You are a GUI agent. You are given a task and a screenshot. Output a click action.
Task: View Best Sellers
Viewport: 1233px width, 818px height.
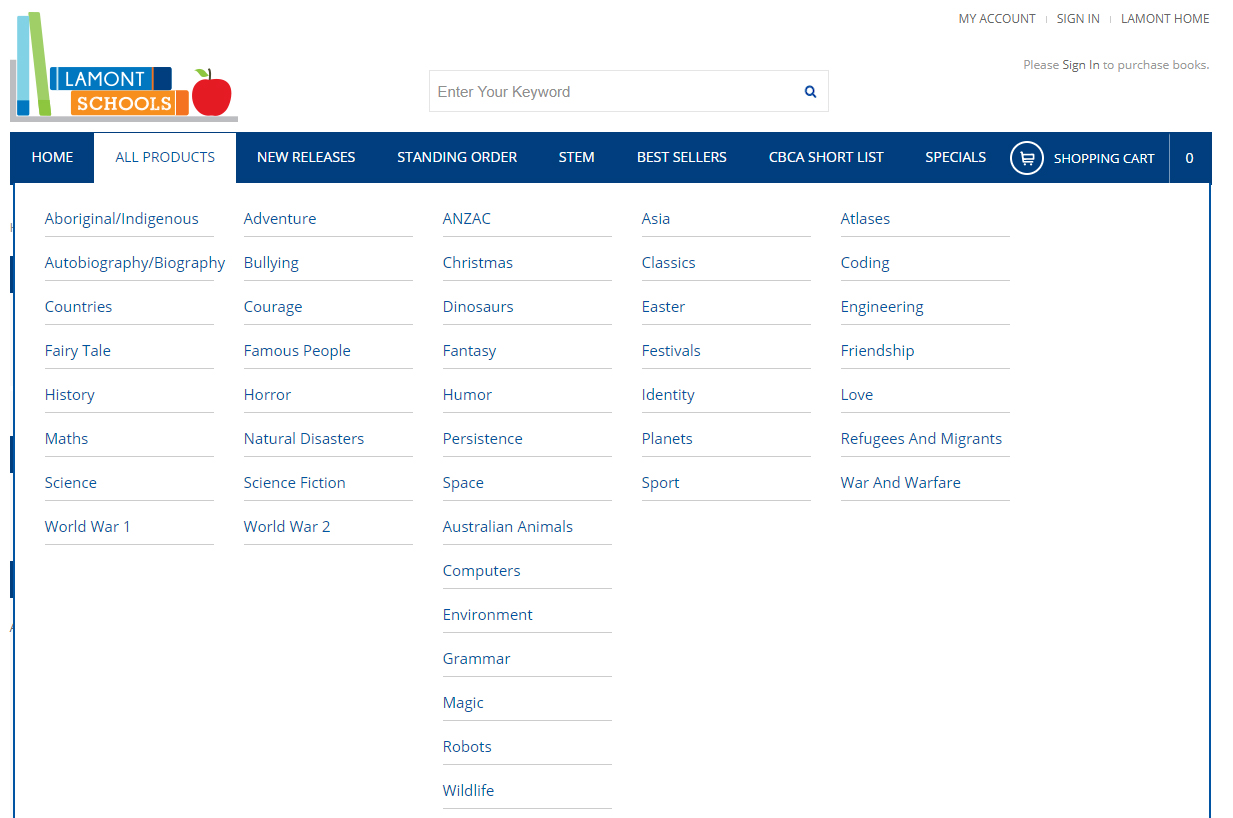[x=681, y=157]
